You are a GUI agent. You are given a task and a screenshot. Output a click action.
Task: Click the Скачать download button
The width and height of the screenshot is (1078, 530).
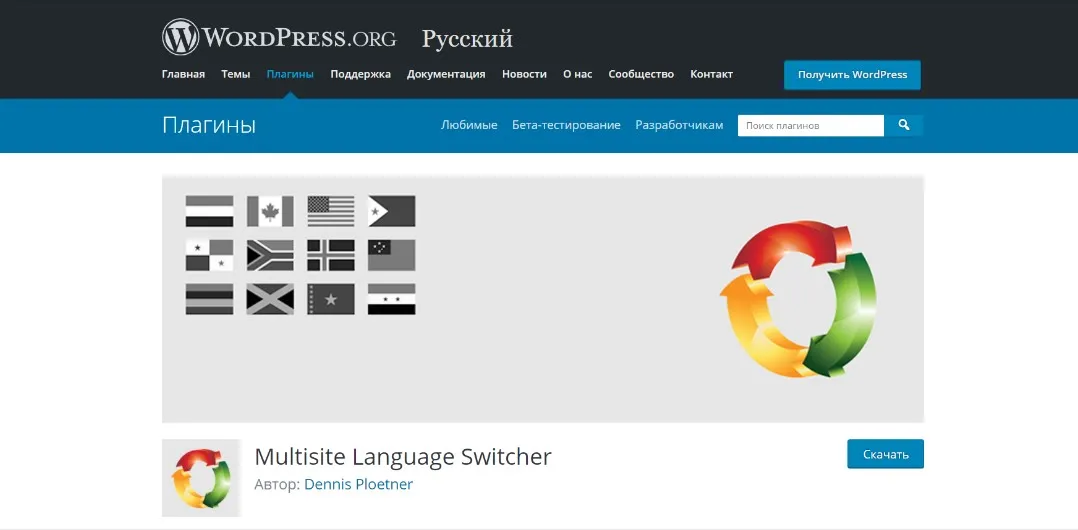coord(886,454)
